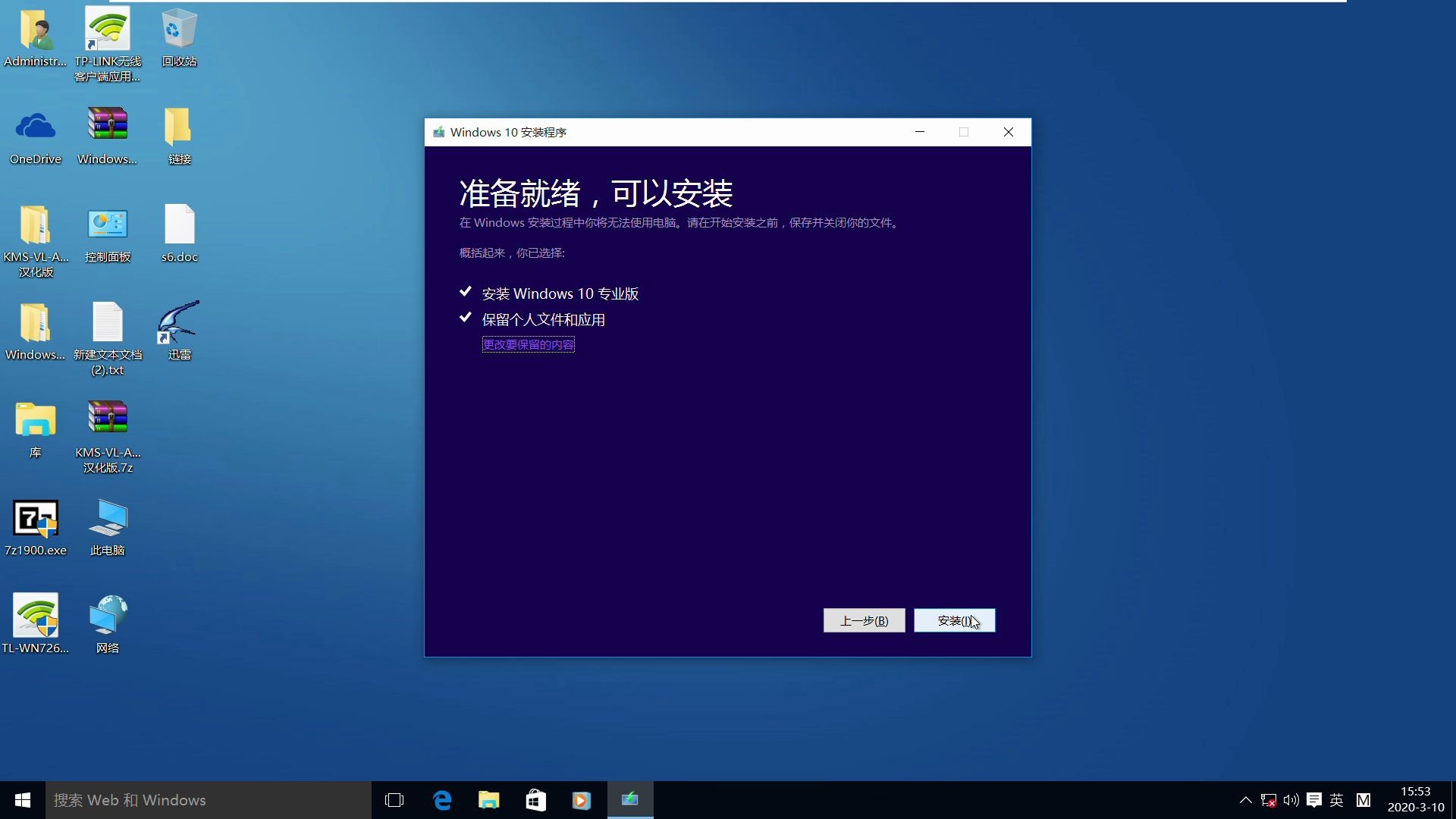
Task: Open the volume tray icon
Action: click(x=1291, y=800)
